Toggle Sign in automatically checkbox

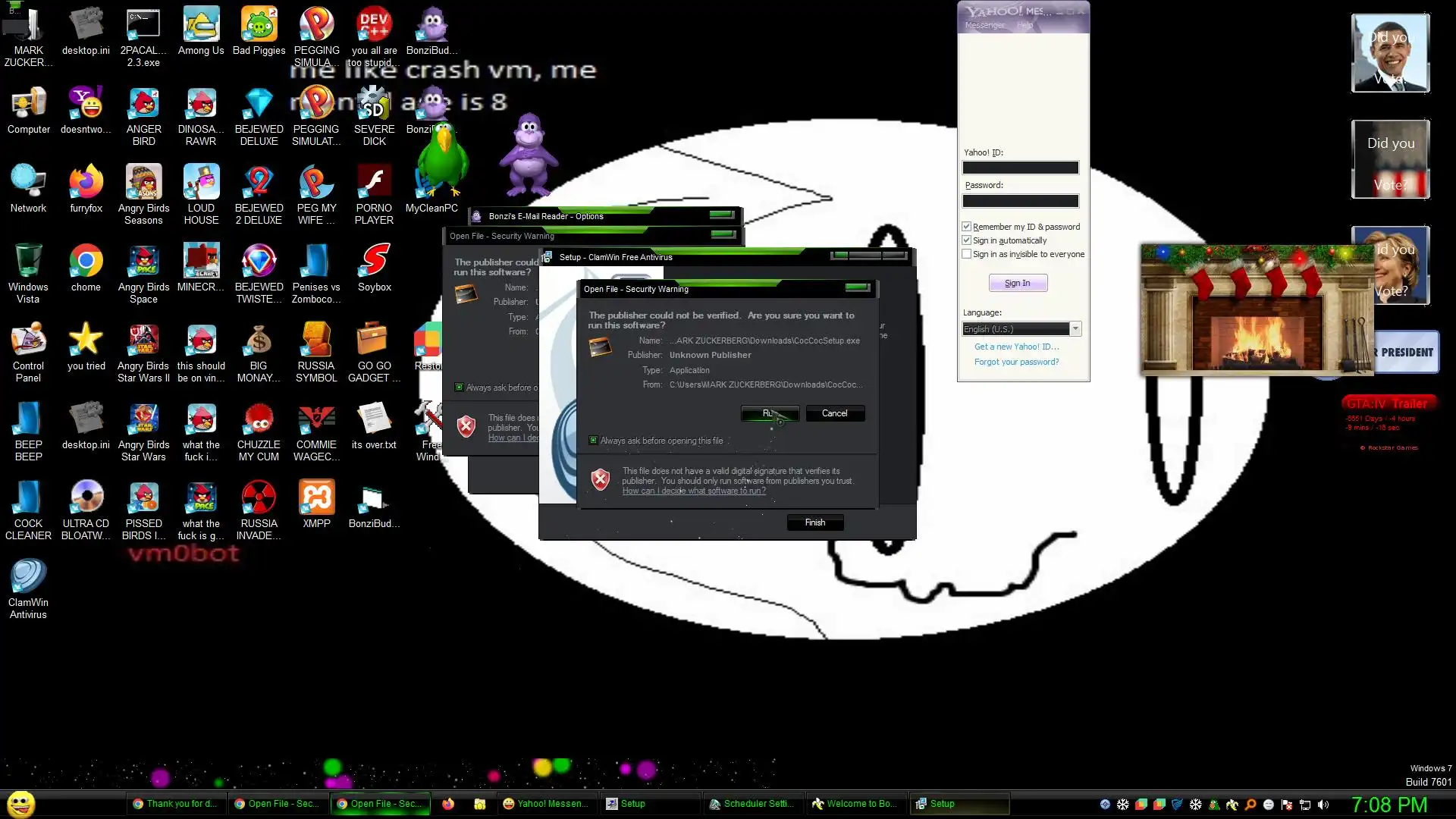[x=967, y=240]
